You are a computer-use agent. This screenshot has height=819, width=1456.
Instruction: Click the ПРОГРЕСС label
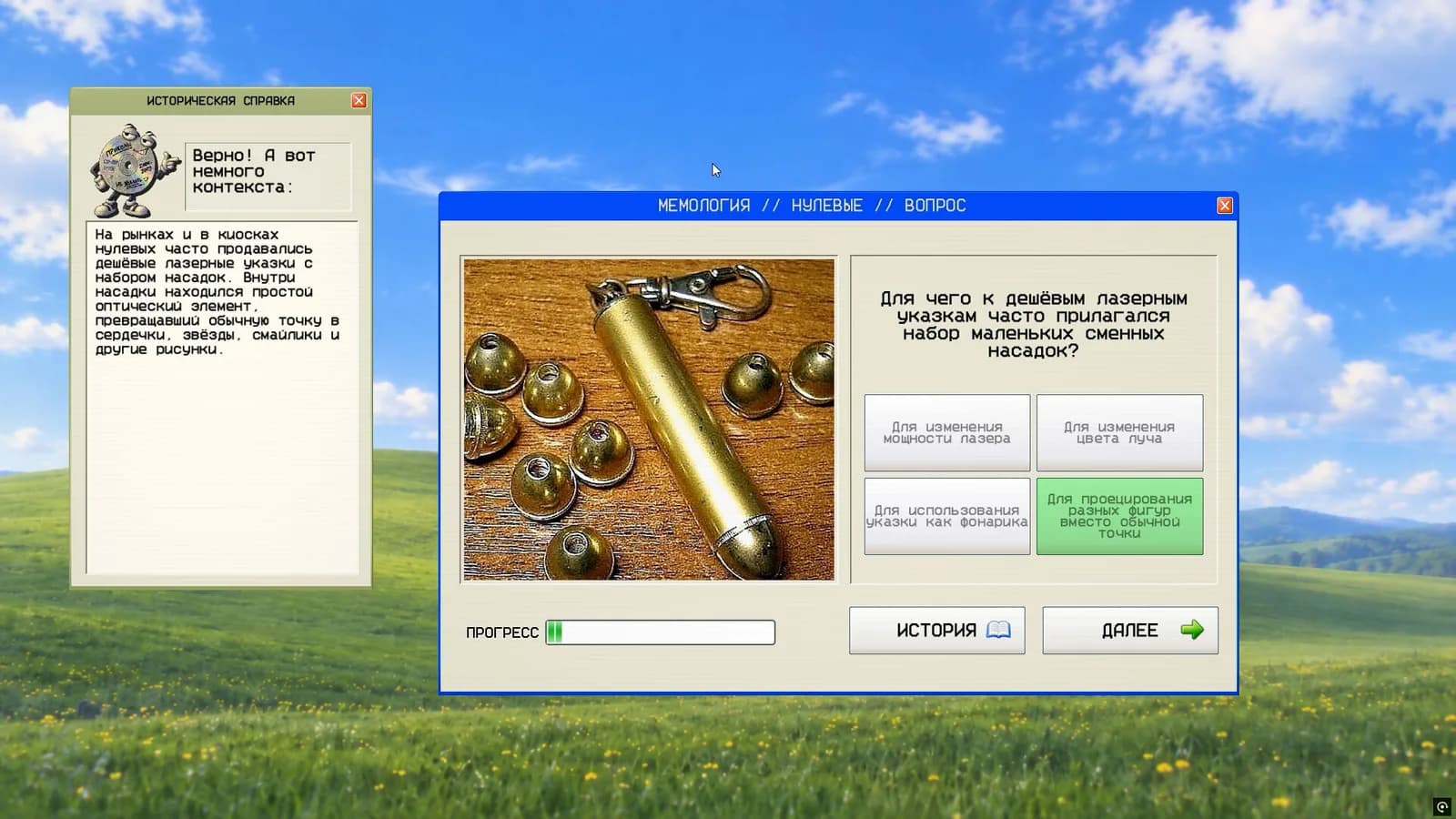point(502,632)
